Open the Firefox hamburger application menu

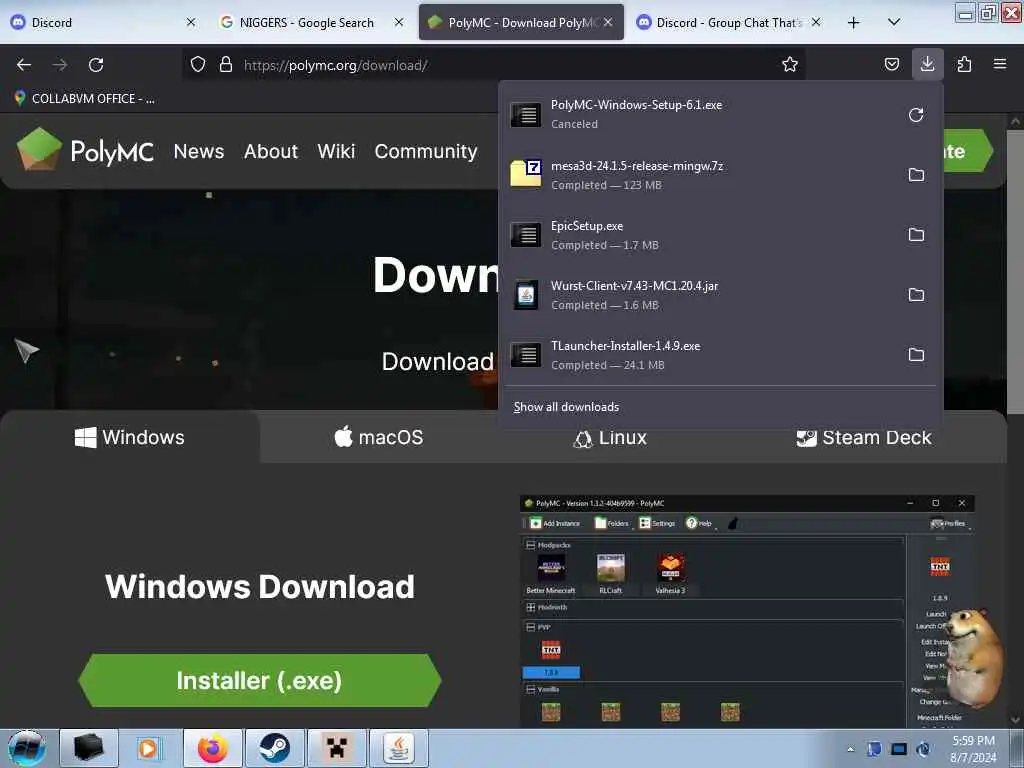tap(999, 64)
